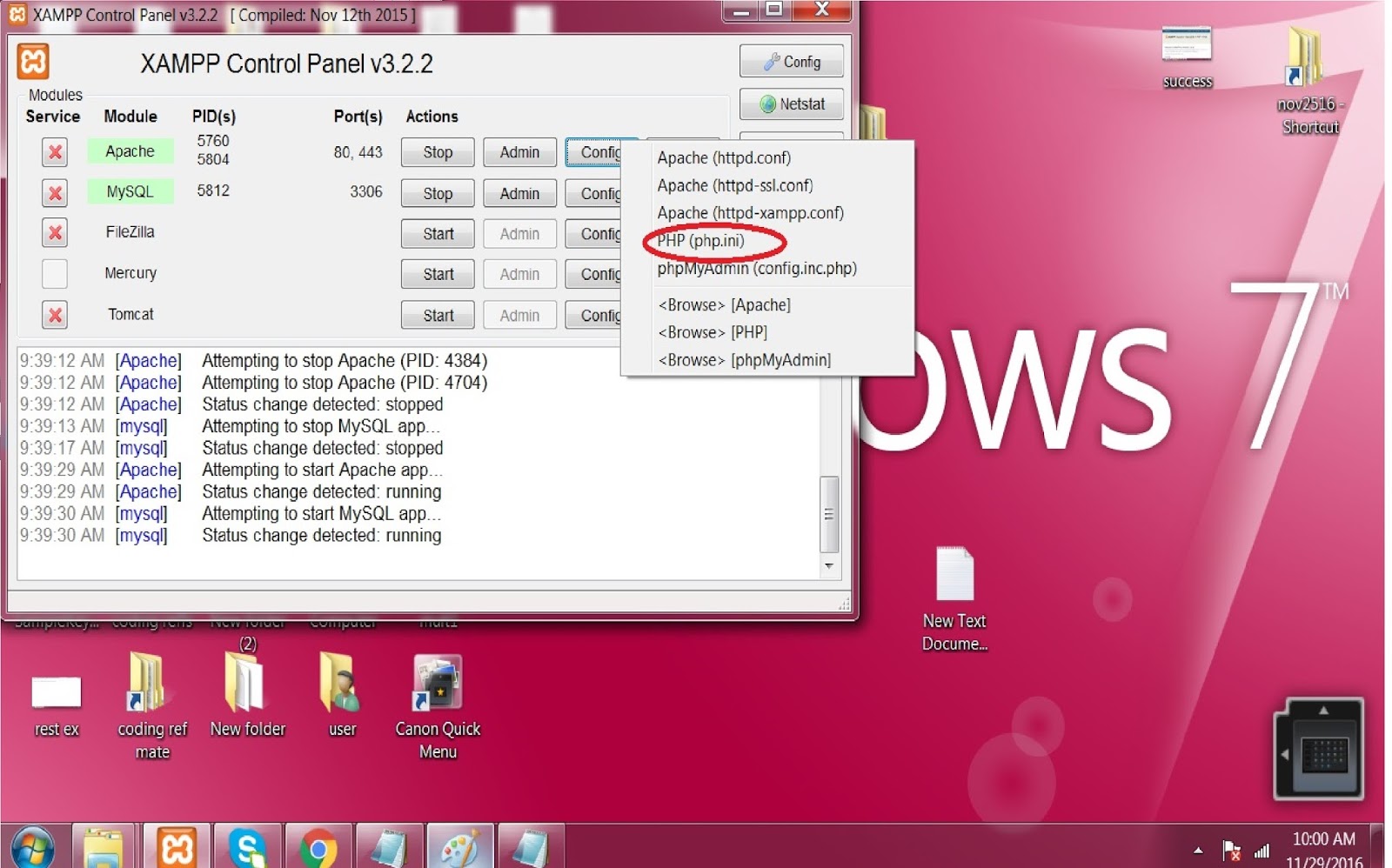Toggle the Apache service checkbox
The height and width of the screenshot is (868, 1392).
55,152
